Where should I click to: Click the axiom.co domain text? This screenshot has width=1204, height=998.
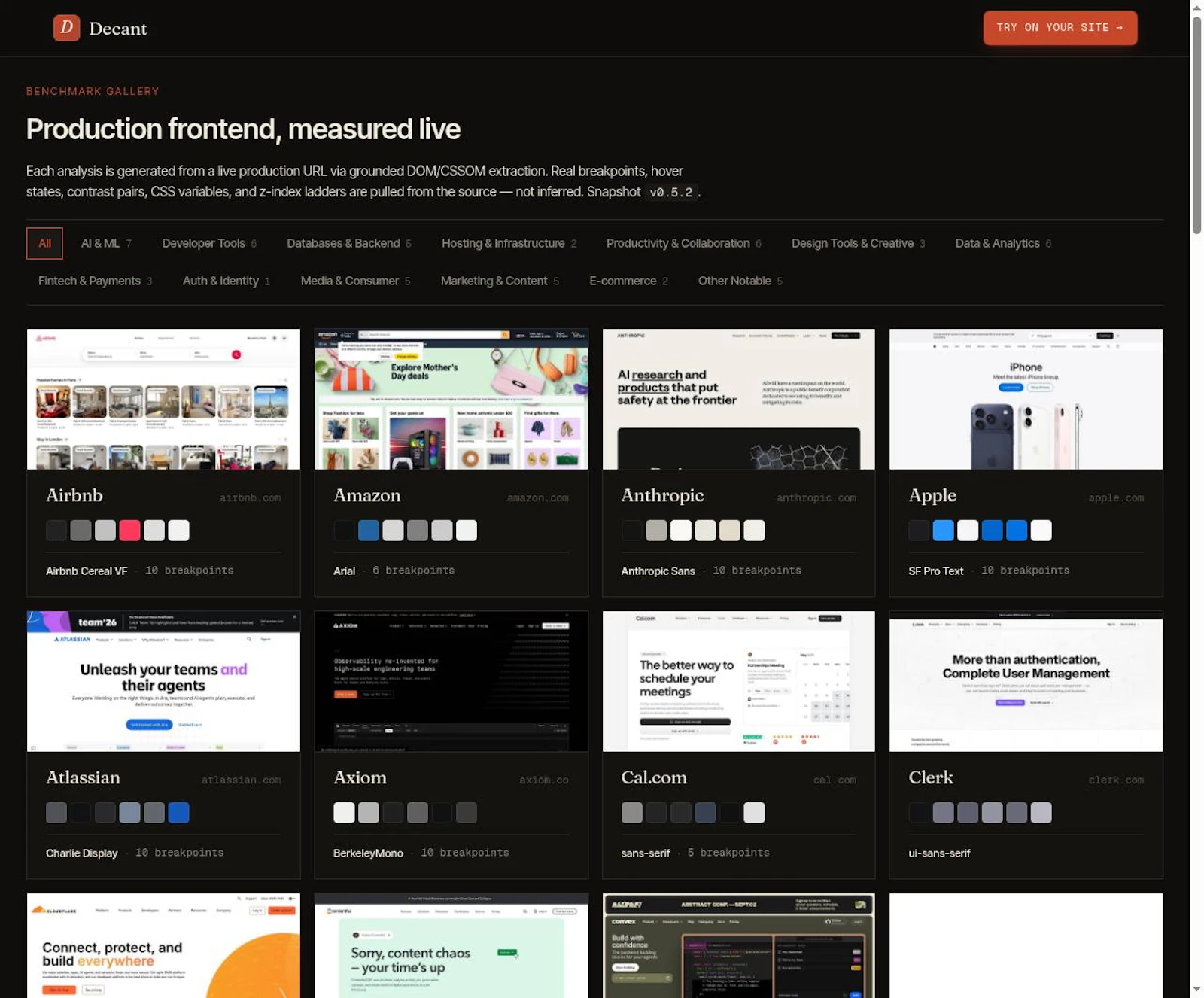coord(544,780)
